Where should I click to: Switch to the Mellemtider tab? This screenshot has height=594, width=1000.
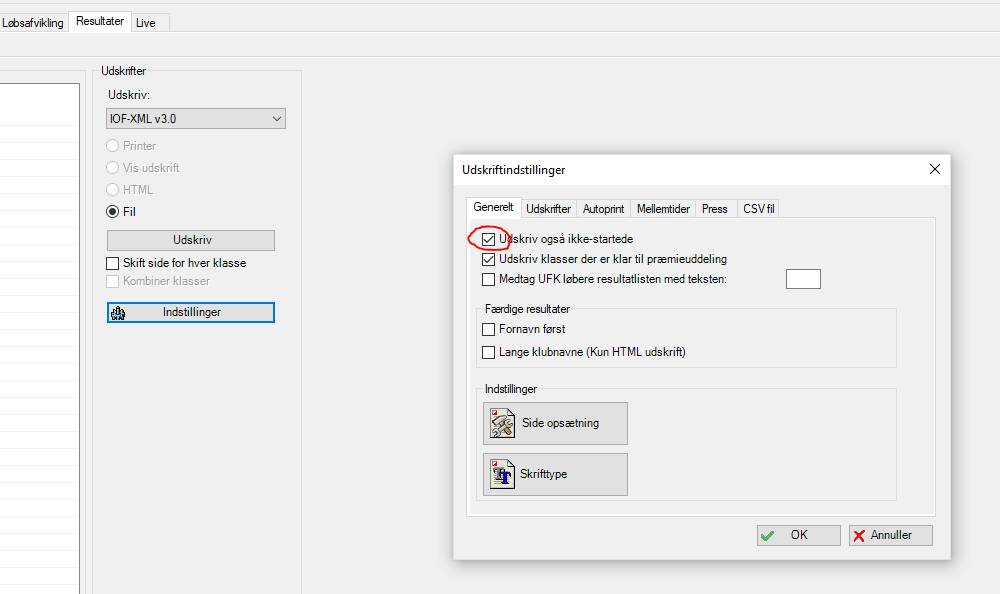tap(663, 209)
